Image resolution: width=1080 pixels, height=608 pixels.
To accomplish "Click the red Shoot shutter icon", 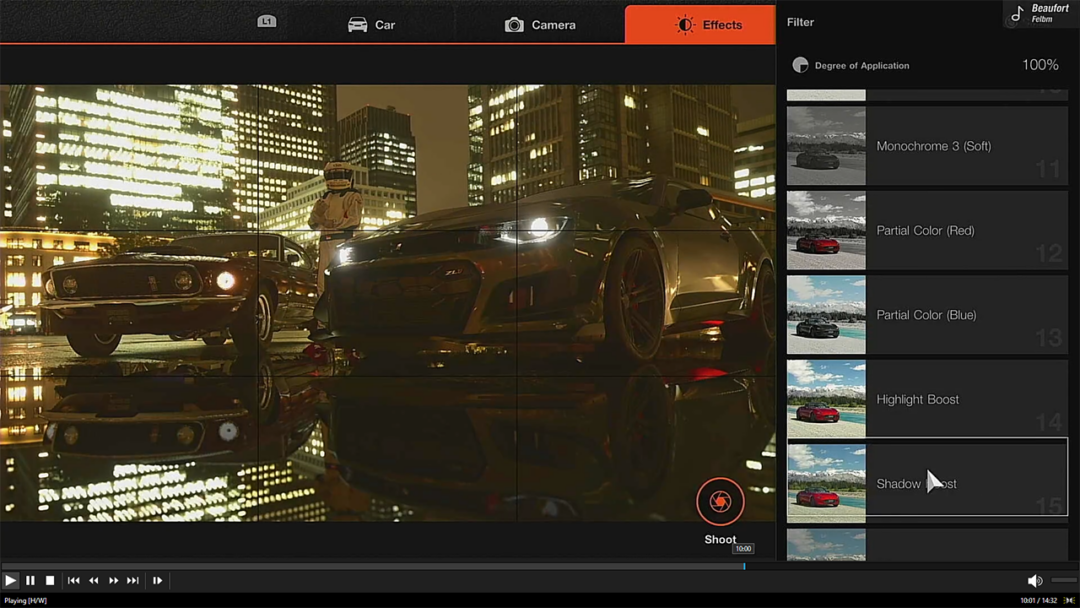I will coord(720,502).
